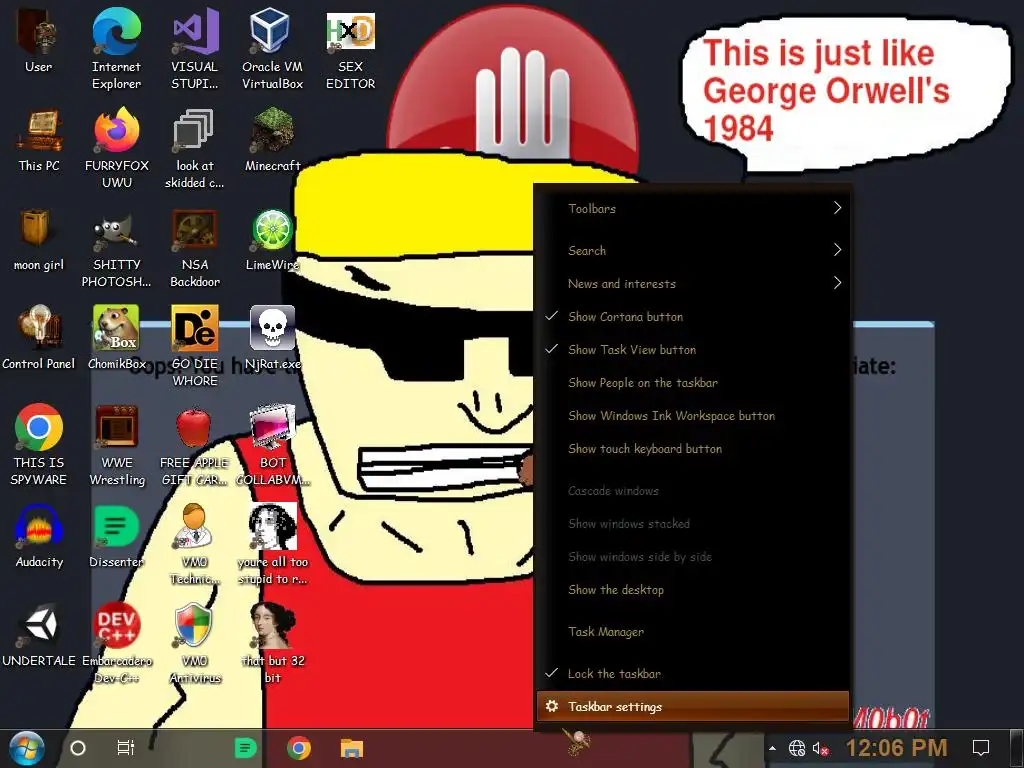Launch the Audacity desktop icon

[39, 536]
